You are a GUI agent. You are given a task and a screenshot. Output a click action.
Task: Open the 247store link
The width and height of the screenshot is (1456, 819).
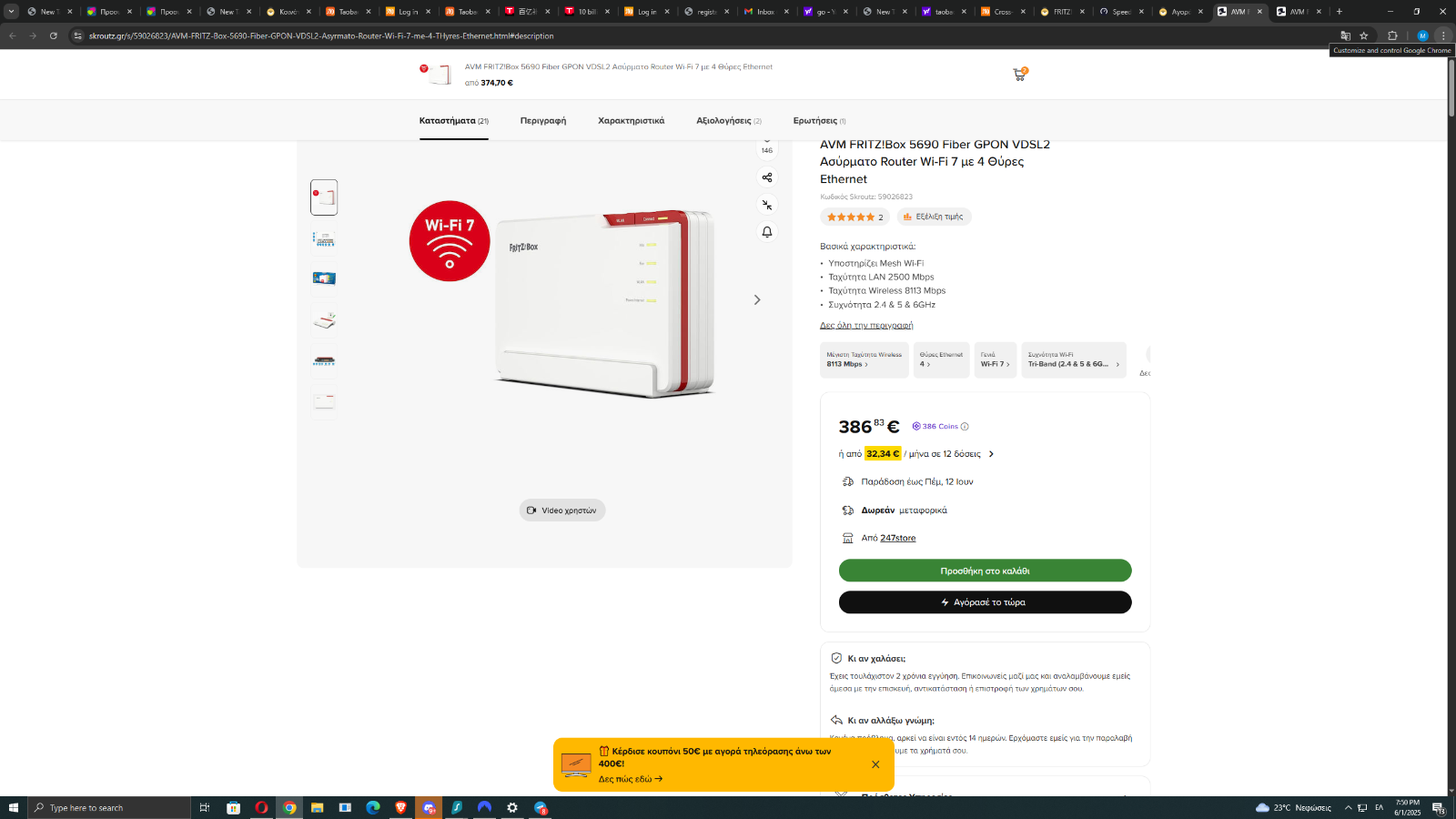898,538
